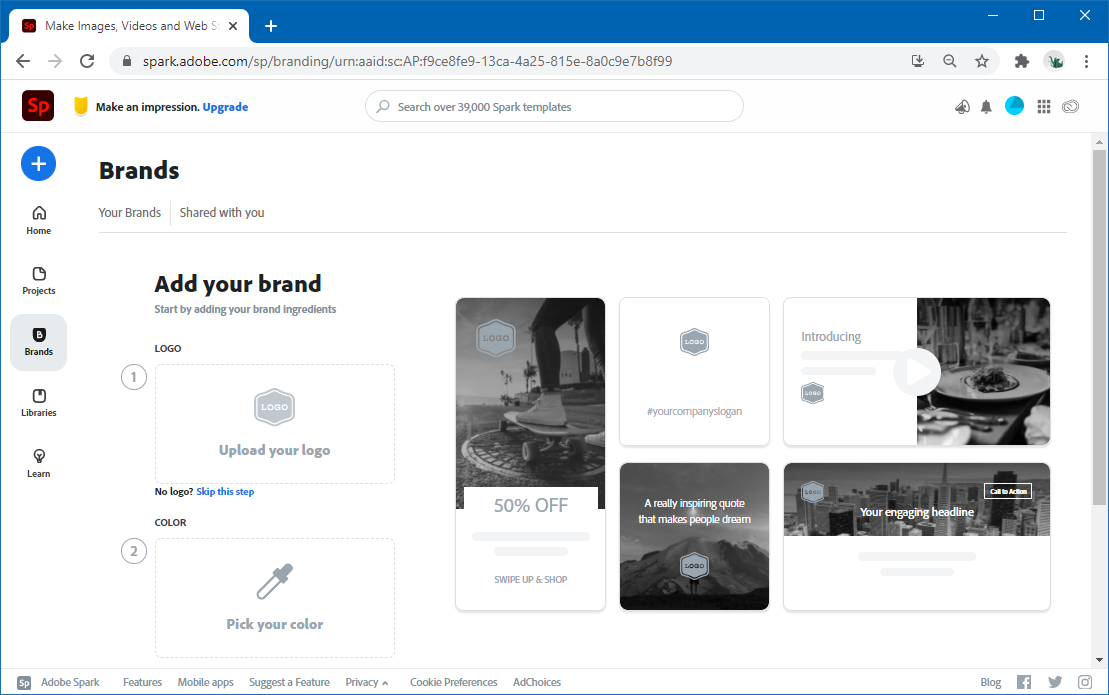Click the Instagram footer icon
Viewport: 1109px width, 695px height.
(1085, 682)
